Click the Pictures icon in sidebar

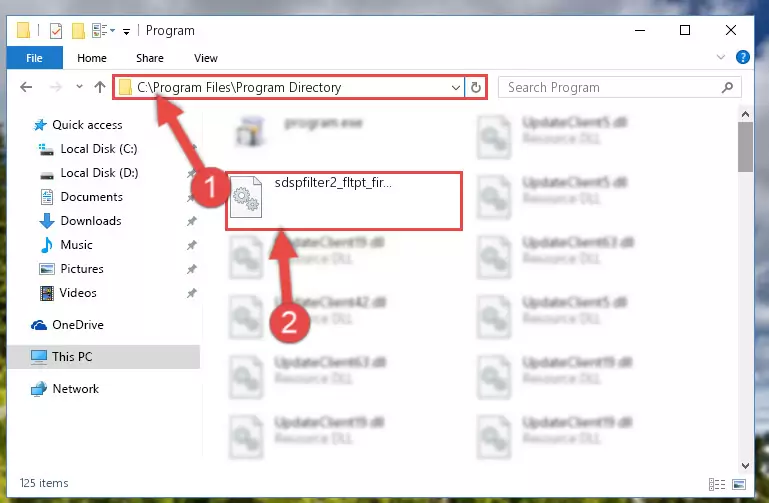pos(47,269)
